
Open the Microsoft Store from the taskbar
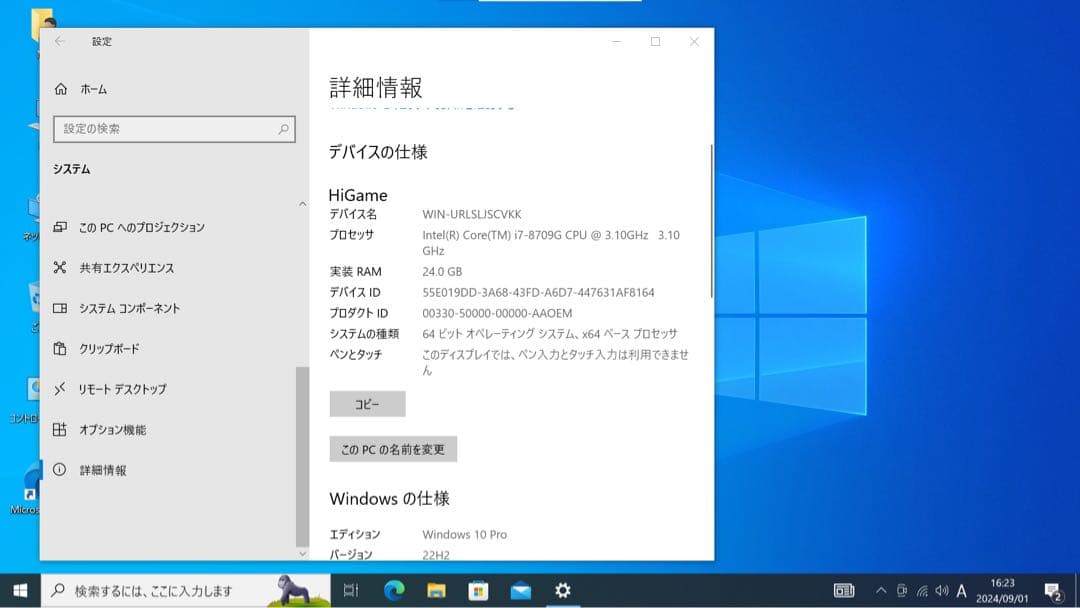pos(480,591)
